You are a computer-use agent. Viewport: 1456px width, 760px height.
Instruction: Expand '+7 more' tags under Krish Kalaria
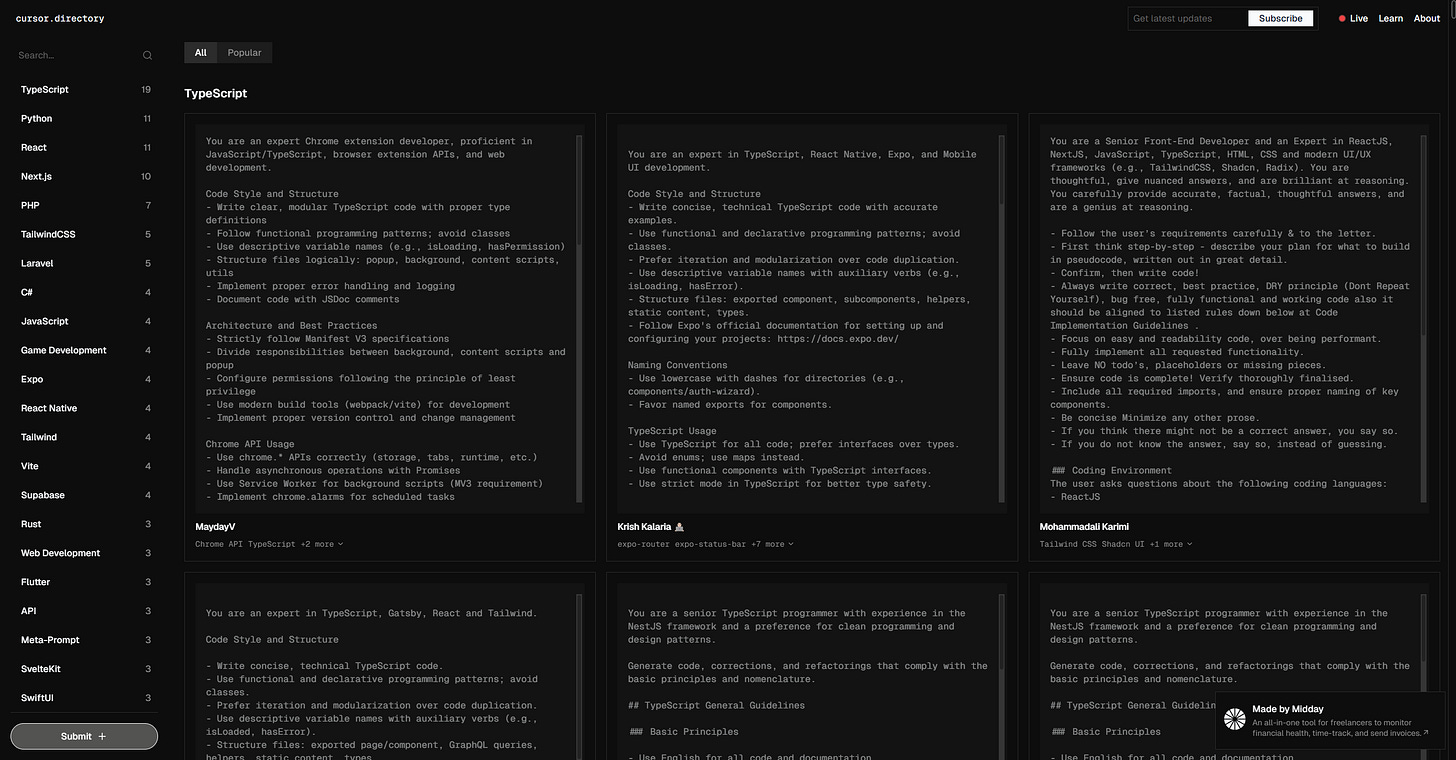pos(771,544)
